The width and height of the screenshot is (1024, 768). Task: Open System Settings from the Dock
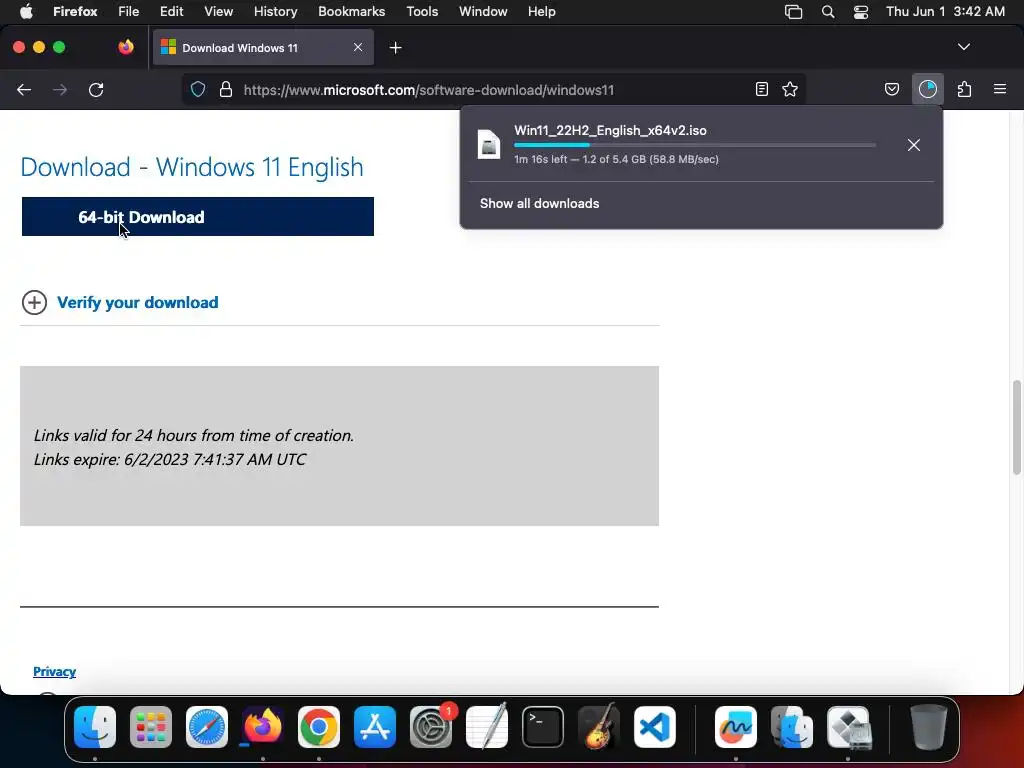pyautogui.click(x=431, y=727)
